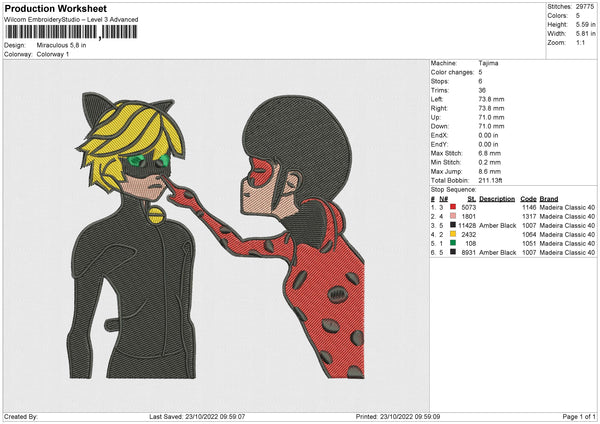Click the max stitch value '6.8 mm'
600x424 pixels.
(489, 153)
